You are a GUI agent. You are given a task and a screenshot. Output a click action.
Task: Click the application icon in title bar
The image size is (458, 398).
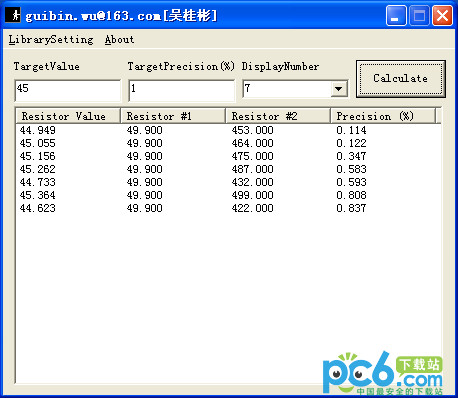pos(13,15)
